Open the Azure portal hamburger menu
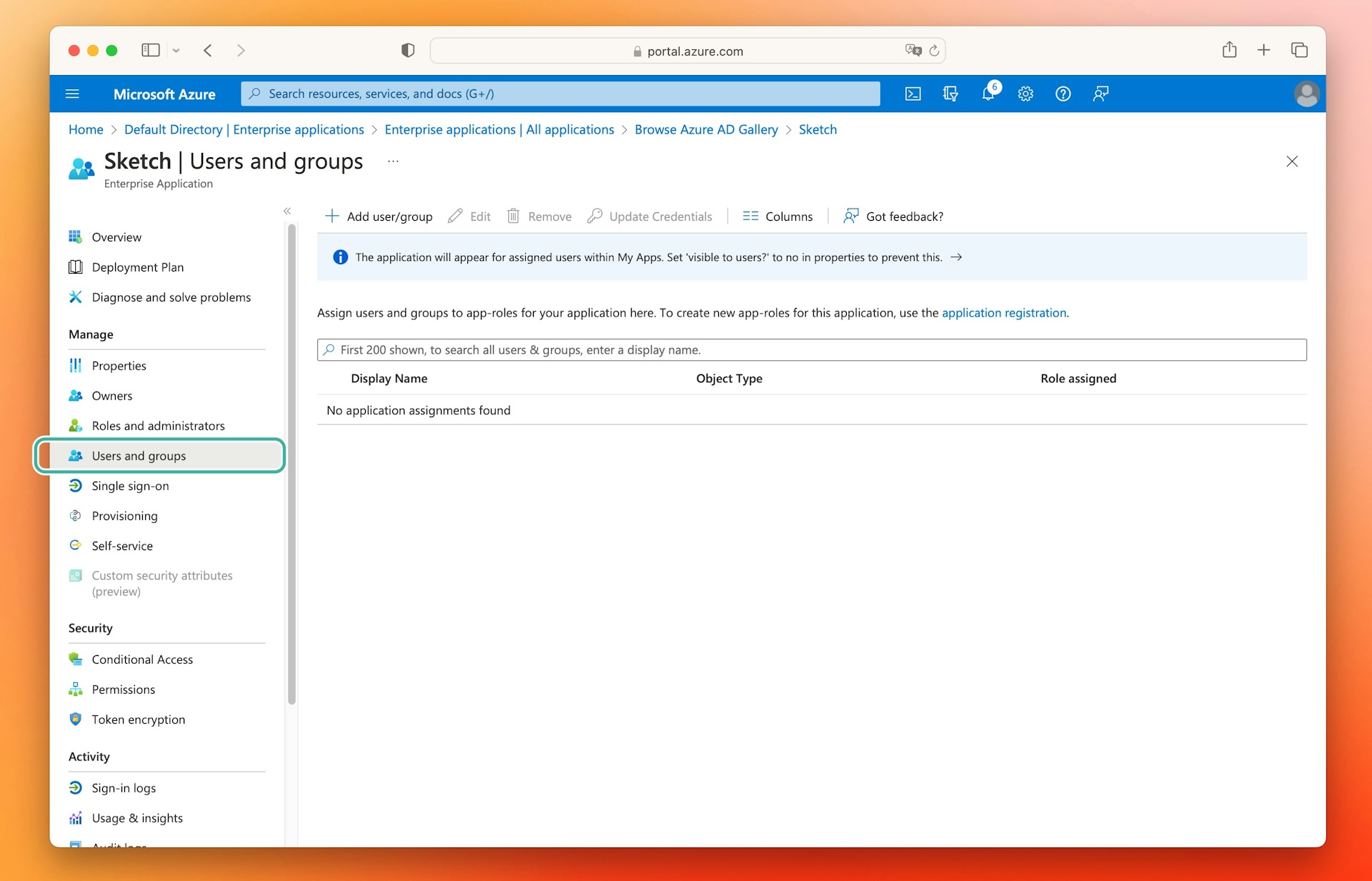This screenshot has width=1372, height=881. (72, 94)
